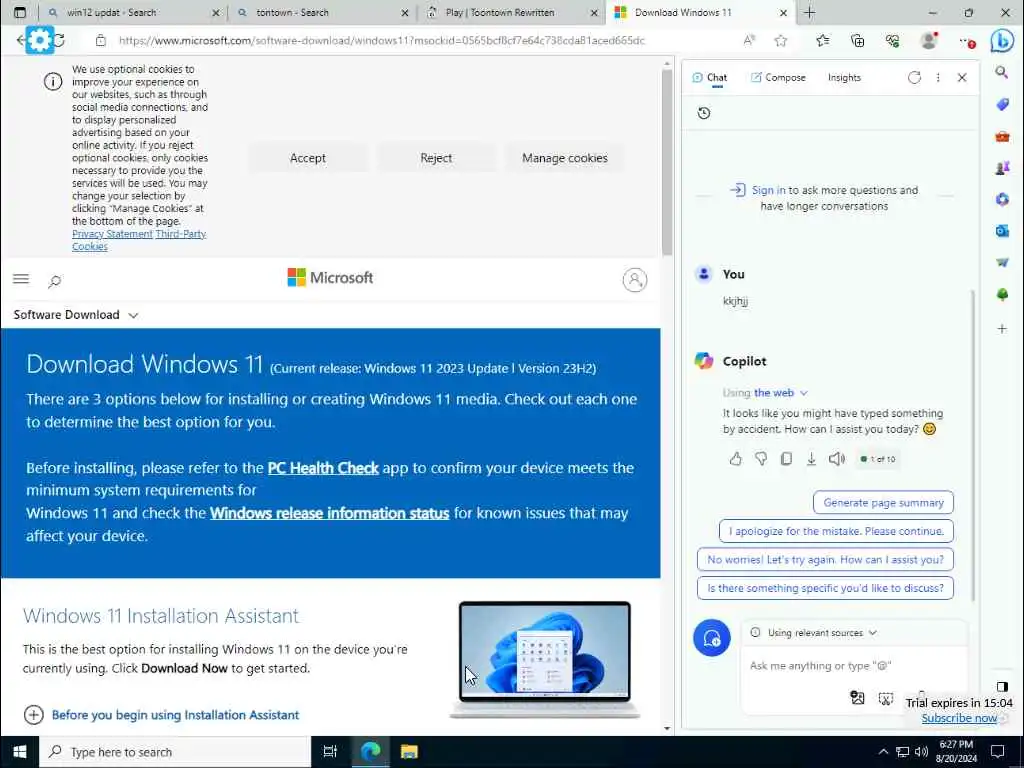Click the Copilot 'Ask me anything' input

(852, 665)
